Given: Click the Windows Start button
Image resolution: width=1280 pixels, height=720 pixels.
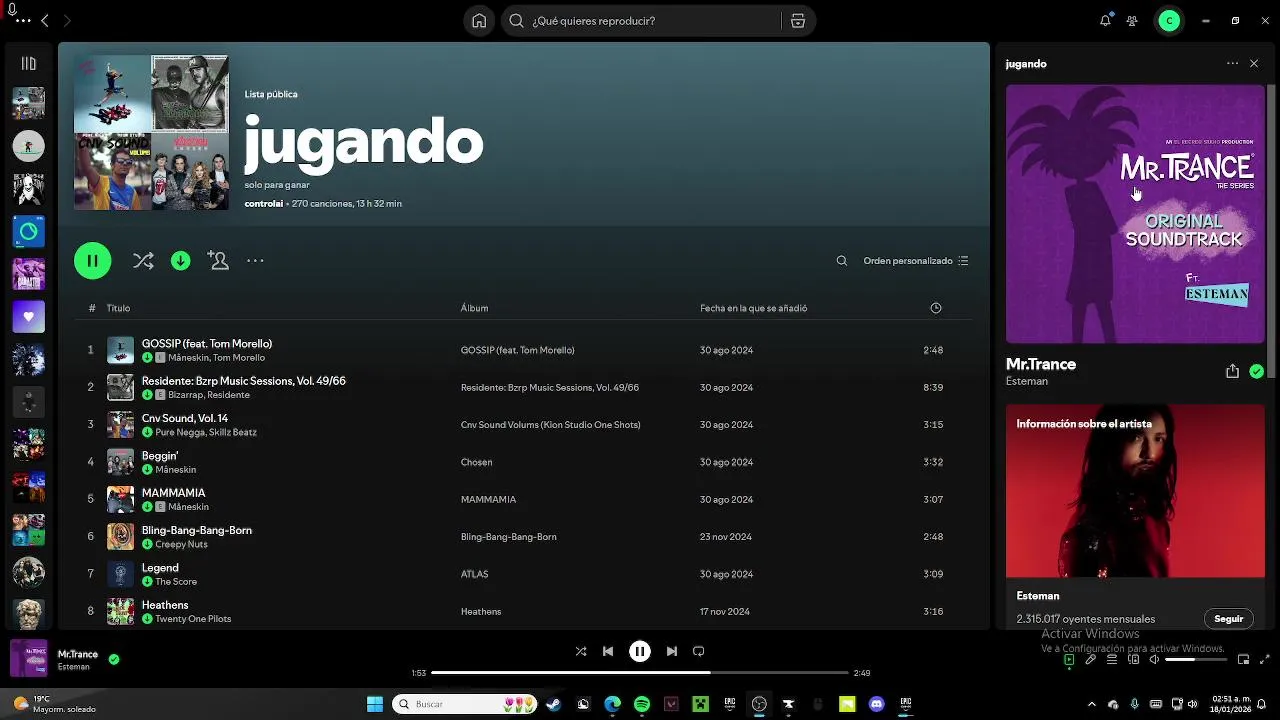Looking at the screenshot, I should pos(375,704).
